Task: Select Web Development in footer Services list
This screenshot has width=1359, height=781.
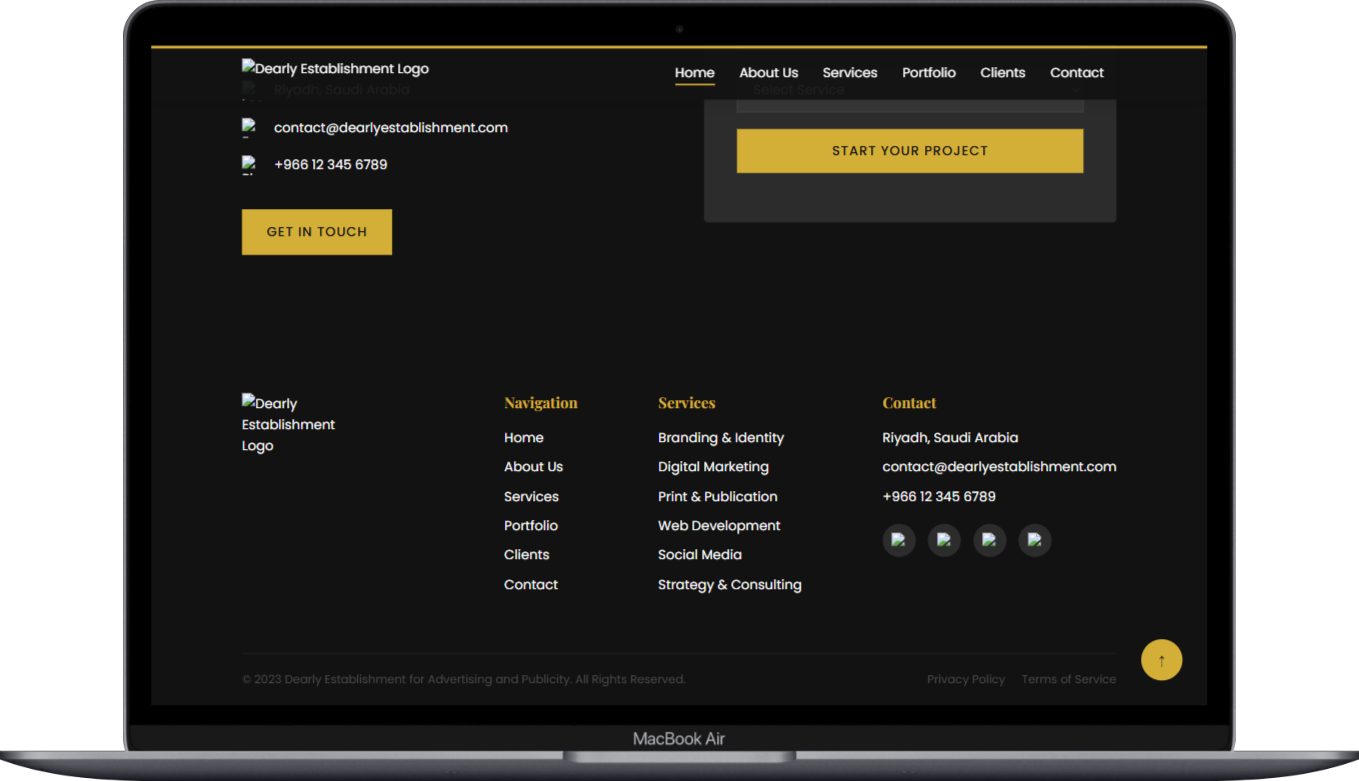Action: (718, 526)
